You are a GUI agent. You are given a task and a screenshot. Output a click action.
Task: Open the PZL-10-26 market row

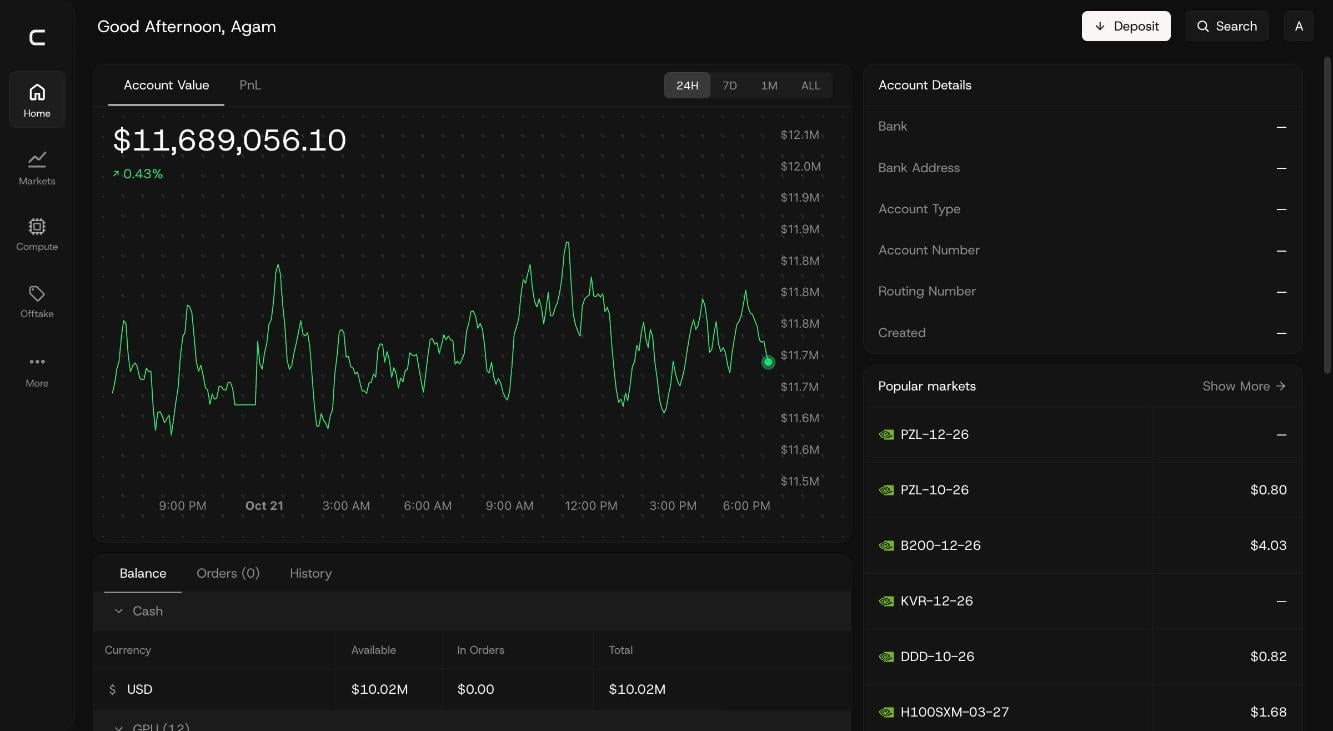click(1082, 490)
